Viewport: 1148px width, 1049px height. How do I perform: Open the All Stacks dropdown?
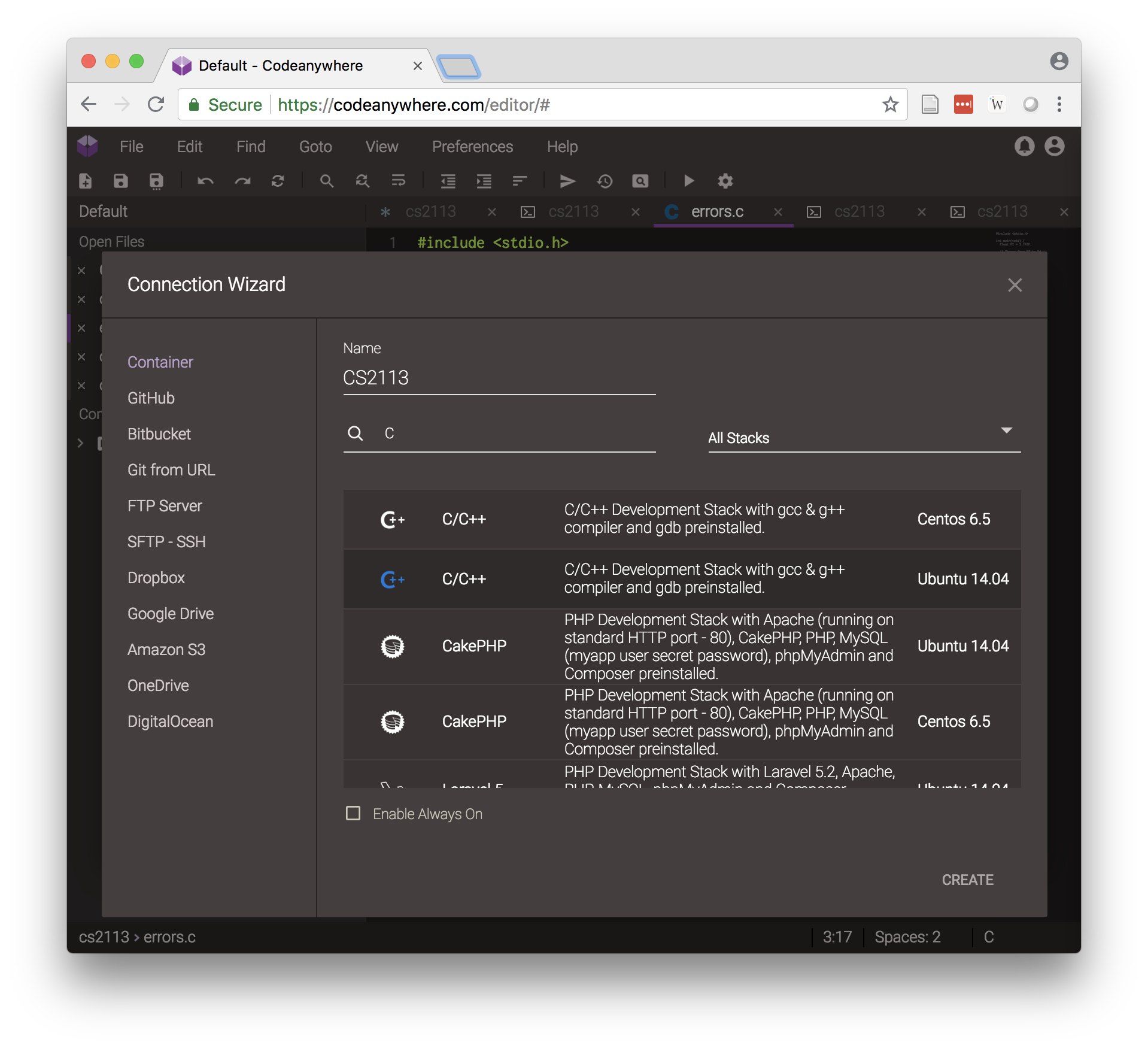click(x=864, y=438)
